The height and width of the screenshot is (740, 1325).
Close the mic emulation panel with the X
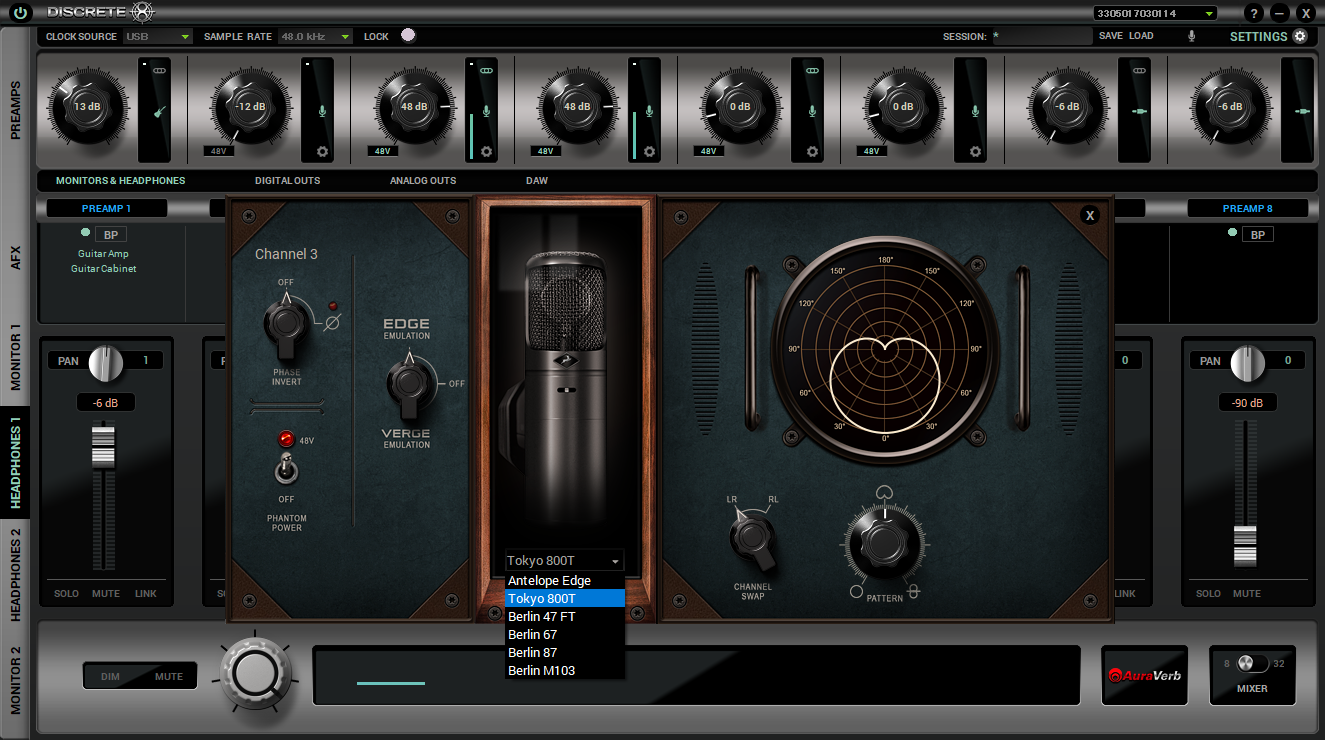[1090, 215]
